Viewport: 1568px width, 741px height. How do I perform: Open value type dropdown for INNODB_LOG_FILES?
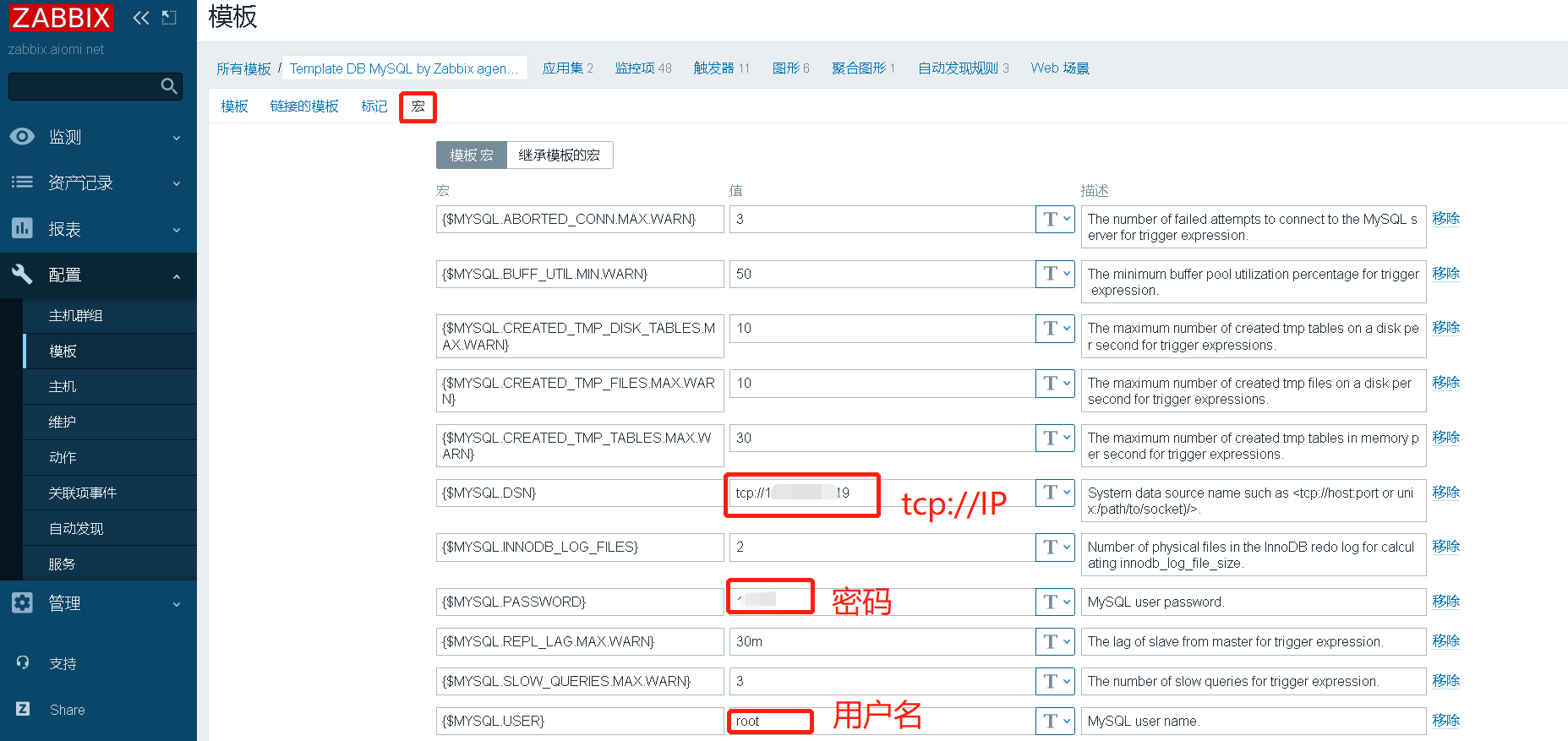coord(1055,547)
